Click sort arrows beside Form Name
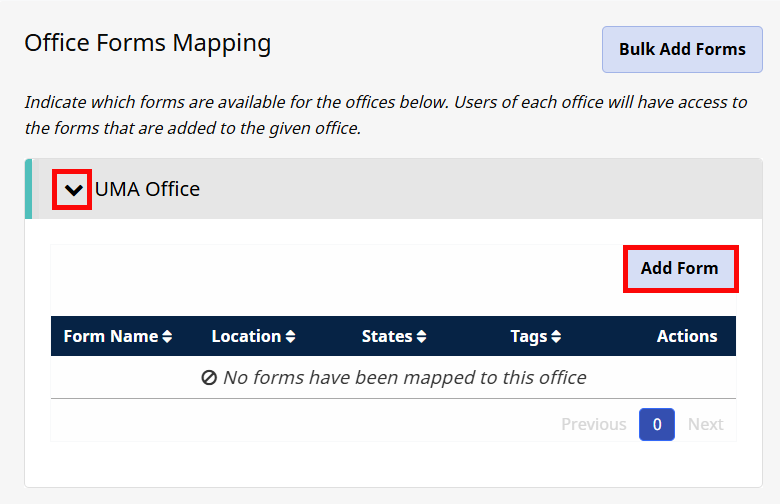The image size is (780, 504). [x=167, y=337]
